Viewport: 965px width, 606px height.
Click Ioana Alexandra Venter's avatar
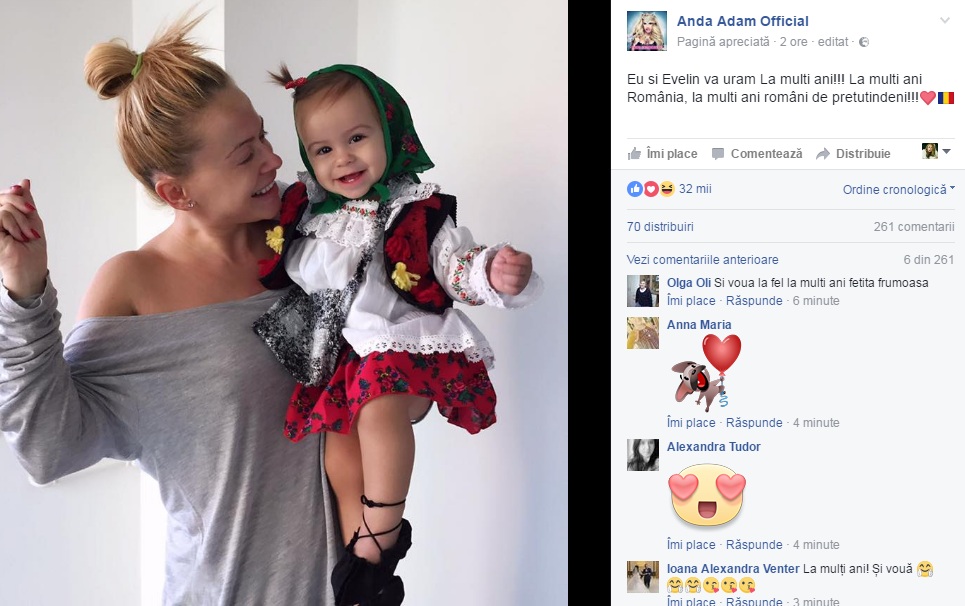[x=643, y=577]
